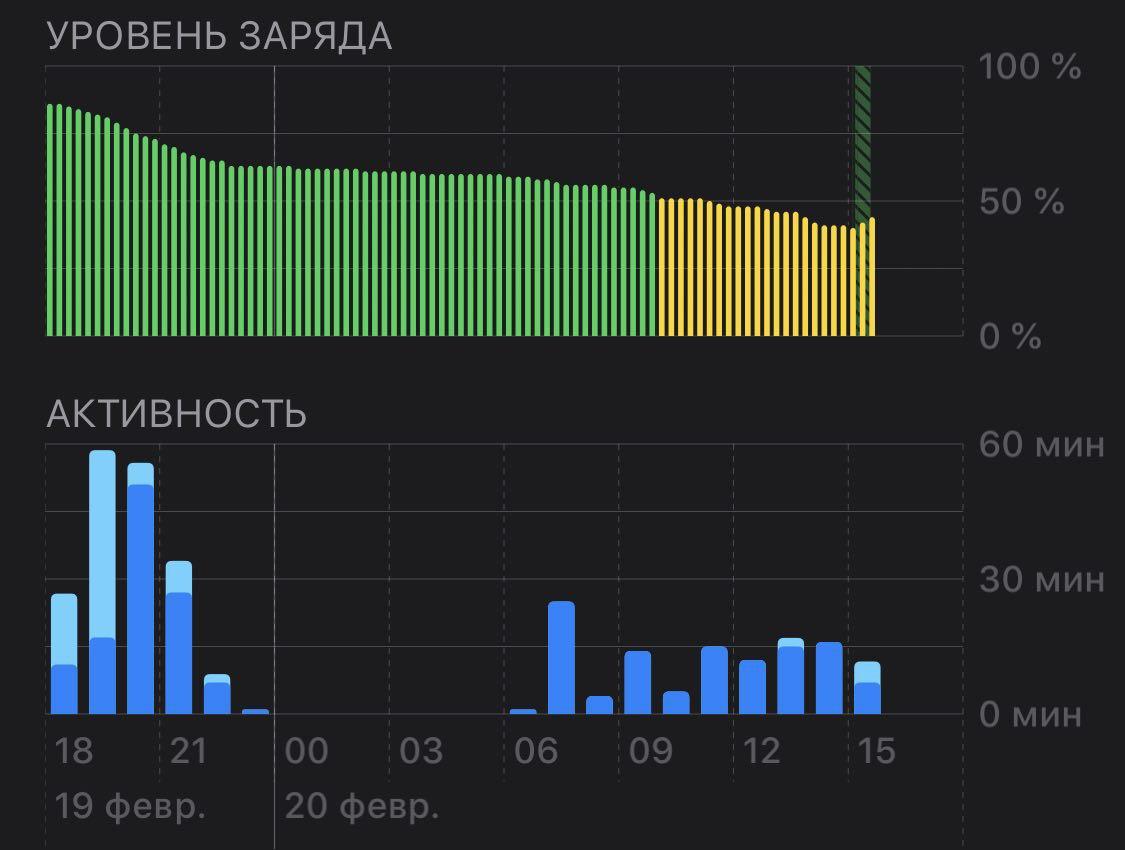Image resolution: width=1125 pixels, height=850 pixels.
Task: Click the 06 hour label
Action: tap(536, 751)
